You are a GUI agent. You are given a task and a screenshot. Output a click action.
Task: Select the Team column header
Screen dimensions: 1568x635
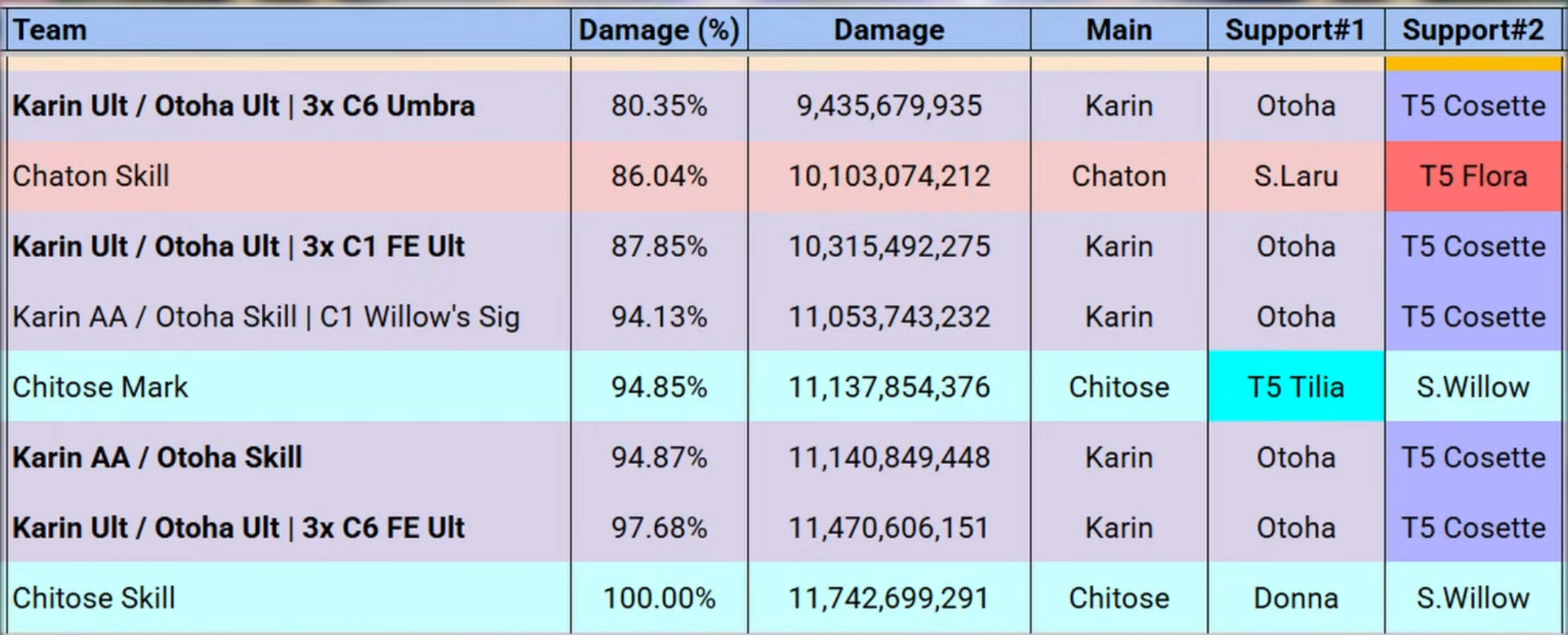click(x=289, y=30)
